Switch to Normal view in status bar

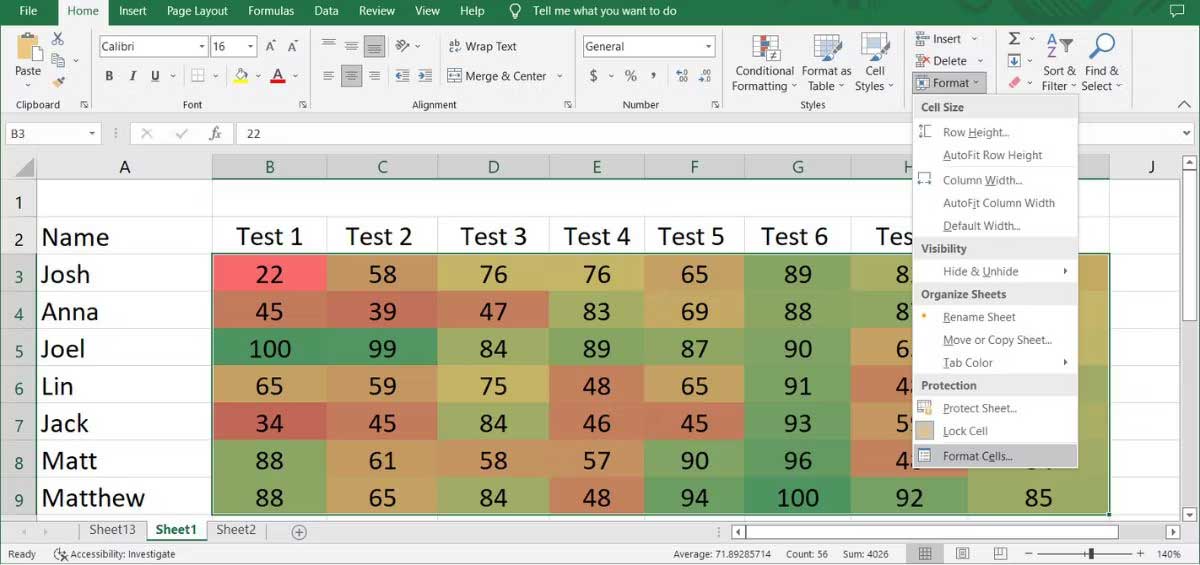[925, 554]
